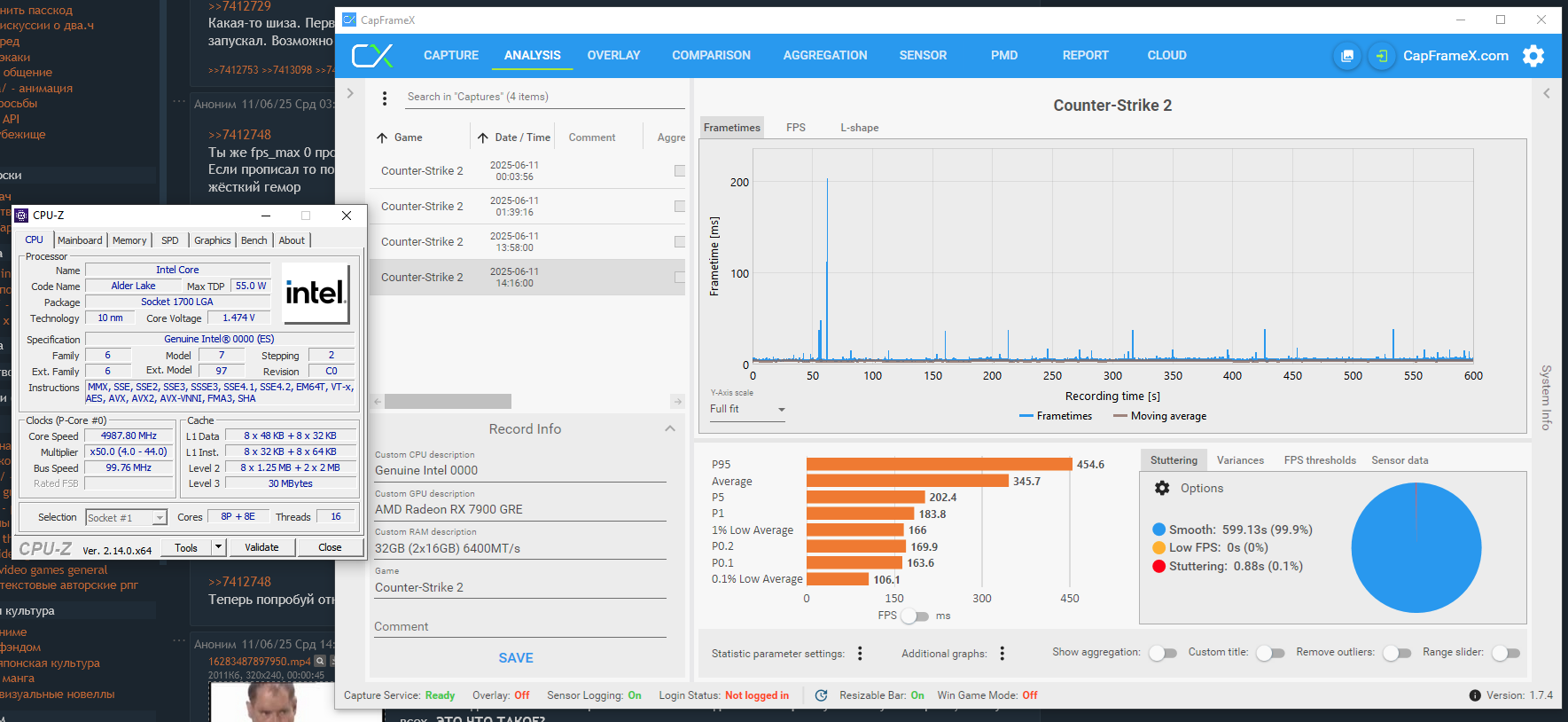Check the 13:58:00 capture aggregation checkbox

click(x=680, y=241)
